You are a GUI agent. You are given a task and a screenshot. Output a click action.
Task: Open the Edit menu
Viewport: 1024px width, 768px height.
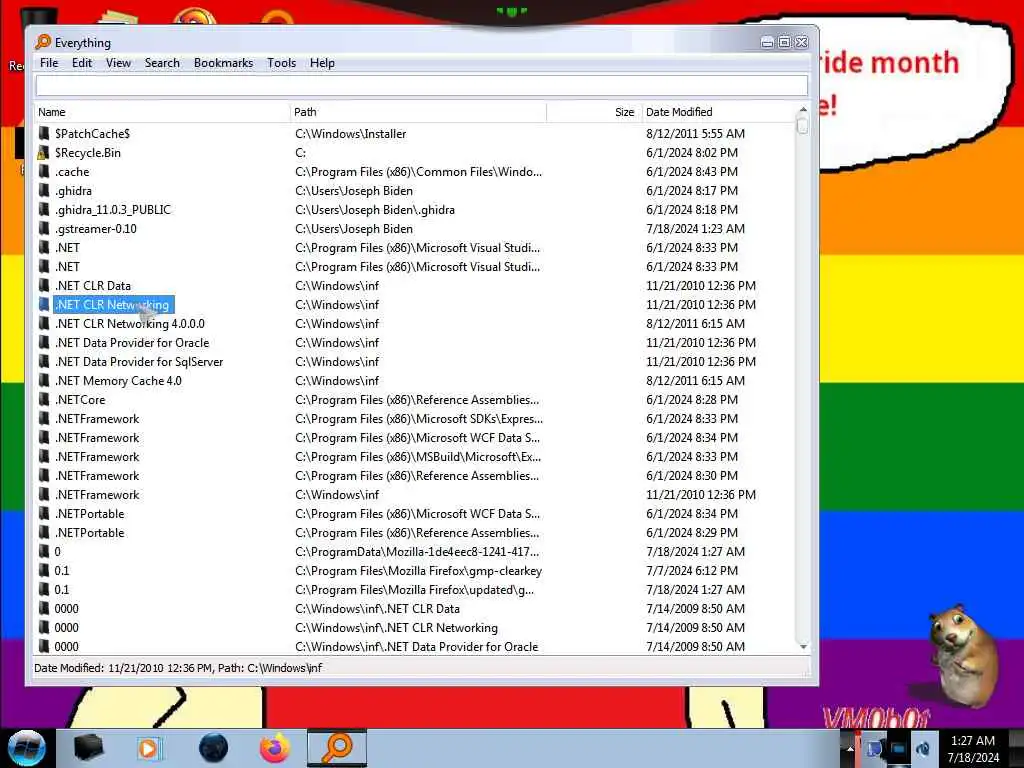[x=82, y=63]
